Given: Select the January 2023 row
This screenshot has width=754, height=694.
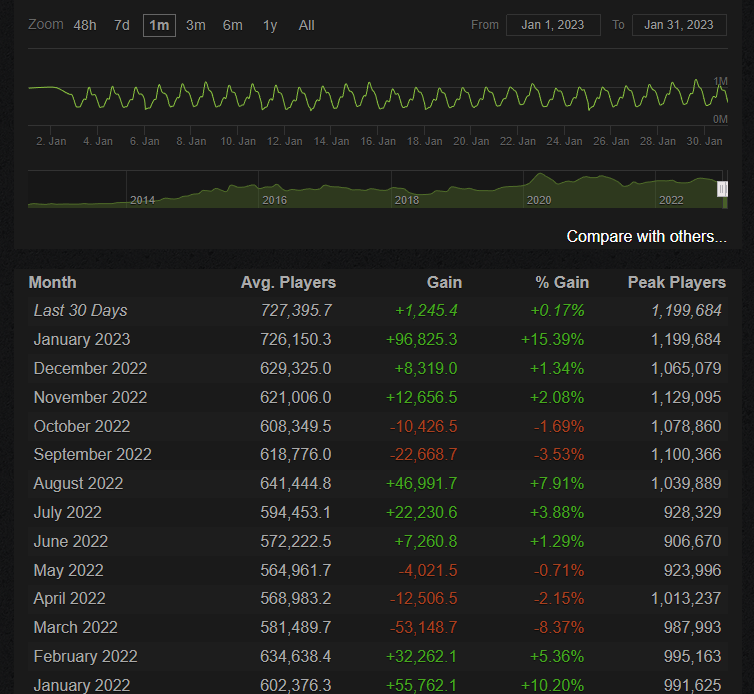Looking at the screenshot, I should point(82,340).
